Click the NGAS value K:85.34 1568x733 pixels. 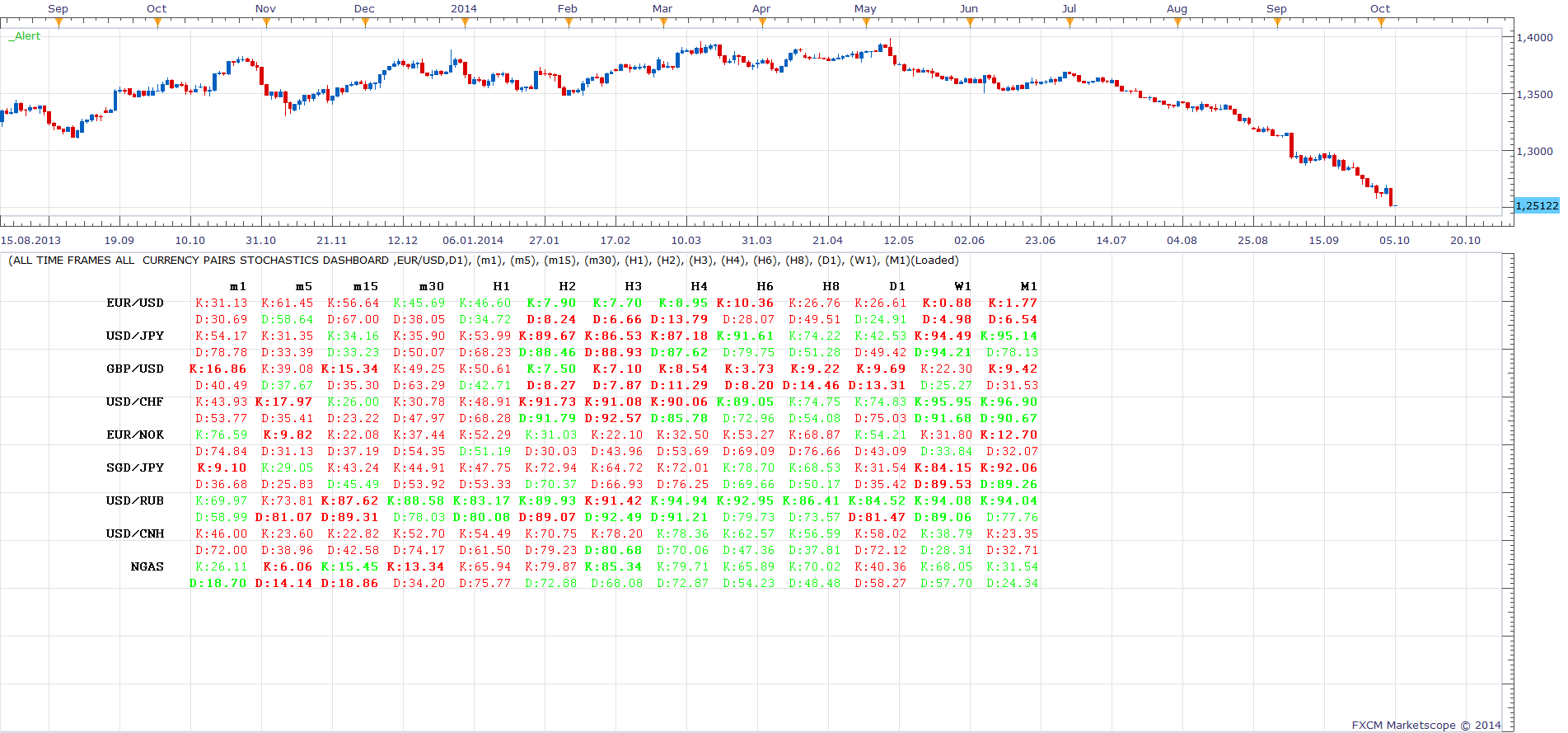(614, 566)
